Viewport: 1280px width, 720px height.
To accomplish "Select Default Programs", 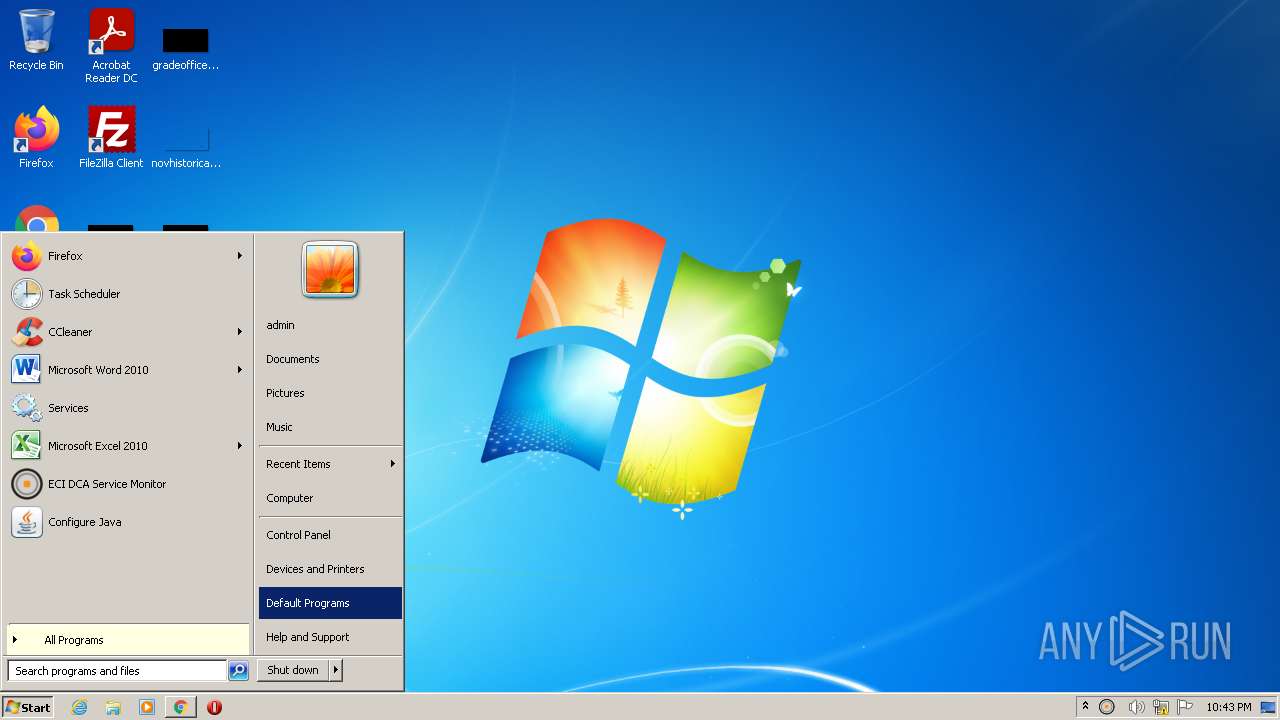I will (x=330, y=603).
